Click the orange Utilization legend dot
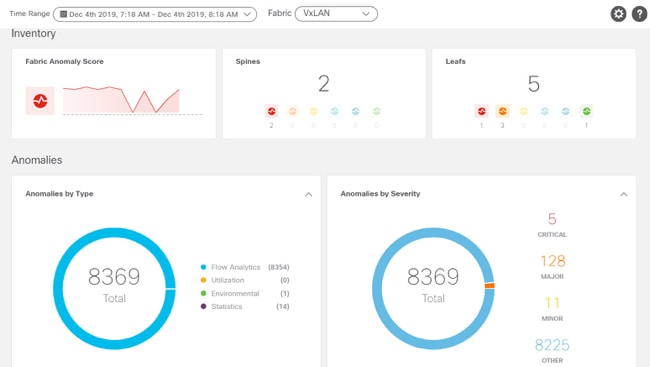 [203, 280]
